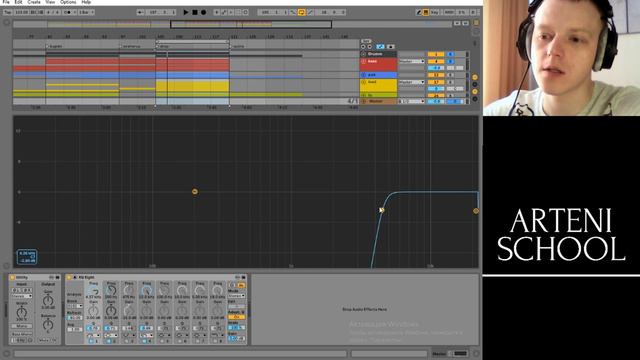Select the orange EQ point at graph center

tap(195, 191)
